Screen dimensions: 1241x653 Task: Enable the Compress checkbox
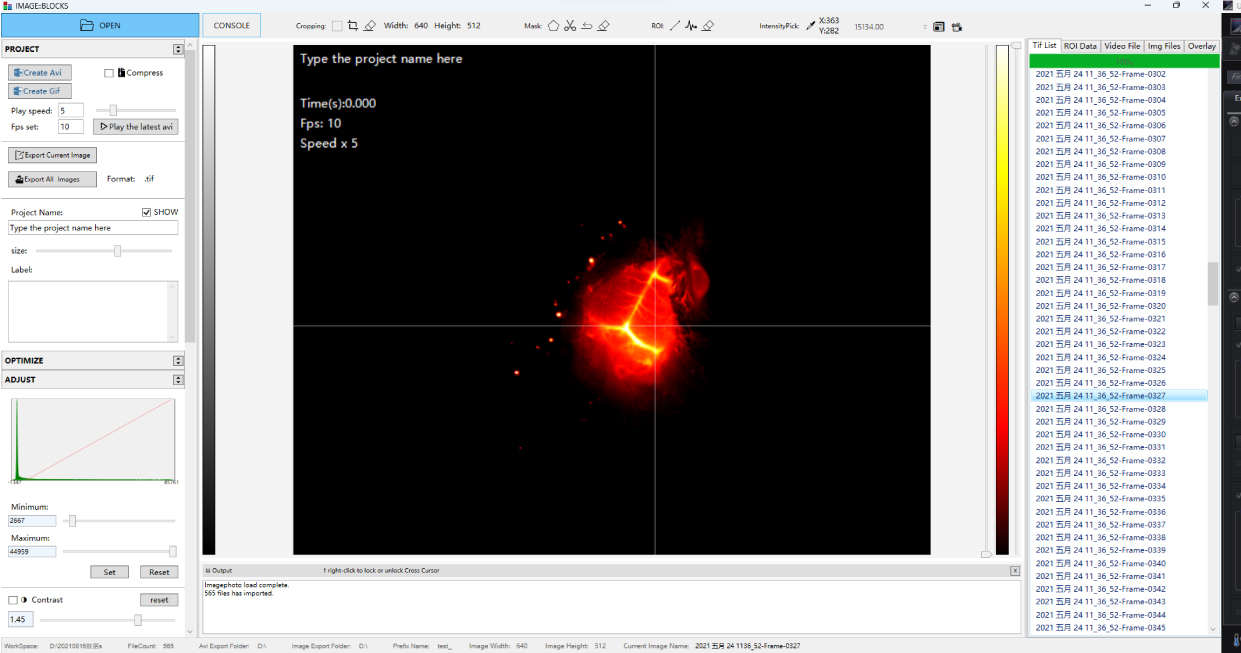coord(110,73)
